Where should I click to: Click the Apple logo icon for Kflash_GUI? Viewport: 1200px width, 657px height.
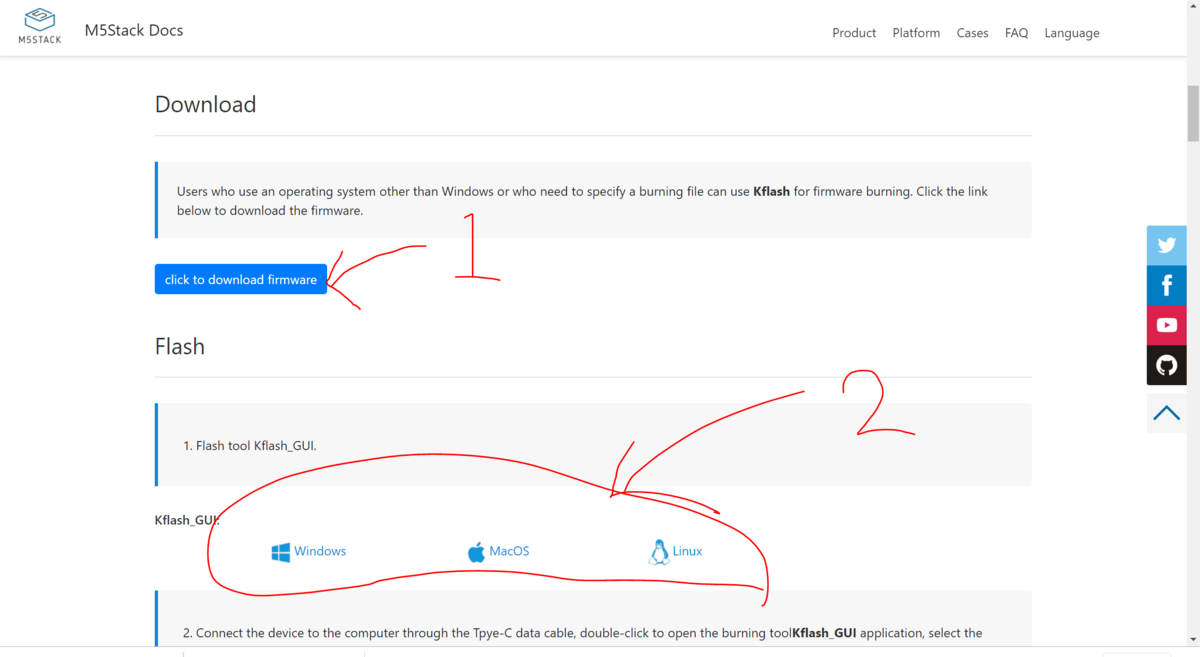click(476, 552)
